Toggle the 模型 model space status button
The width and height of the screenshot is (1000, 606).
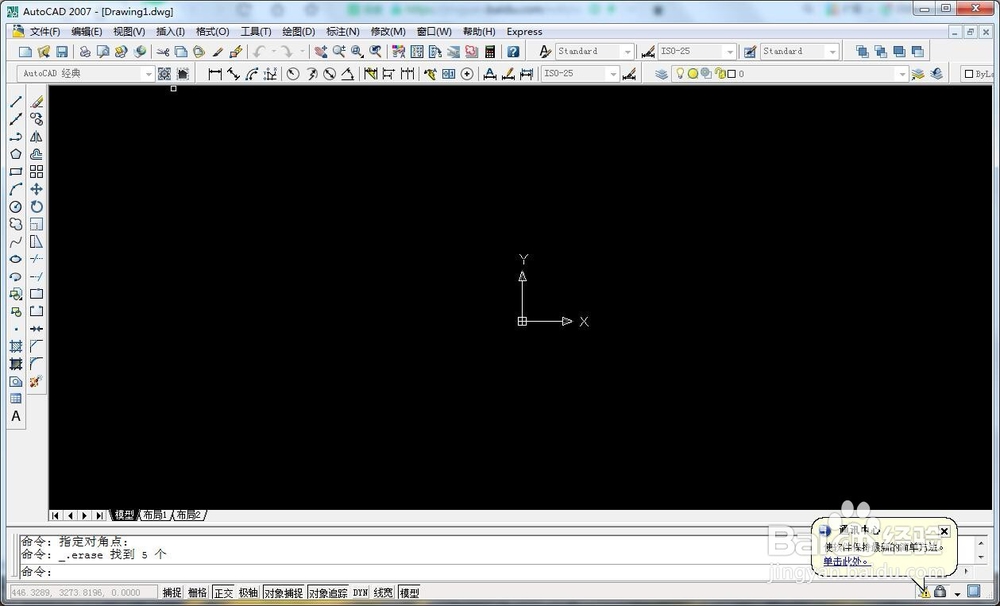[x=409, y=593]
